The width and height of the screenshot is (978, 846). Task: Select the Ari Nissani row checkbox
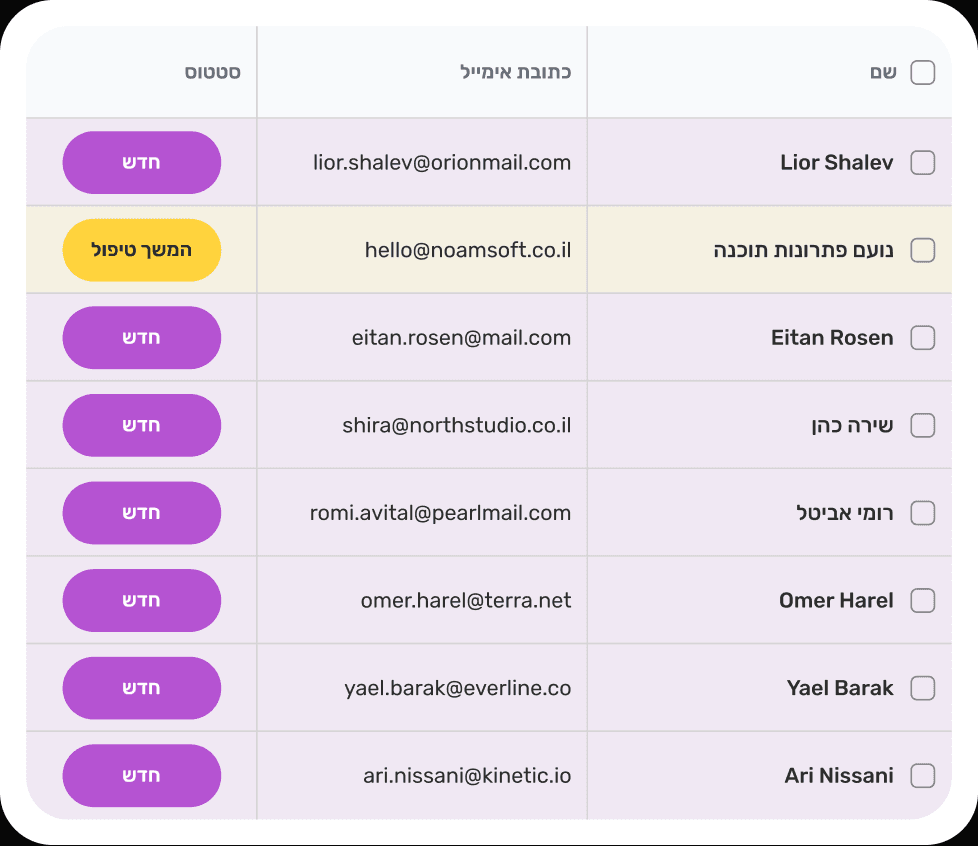(922, 776)
